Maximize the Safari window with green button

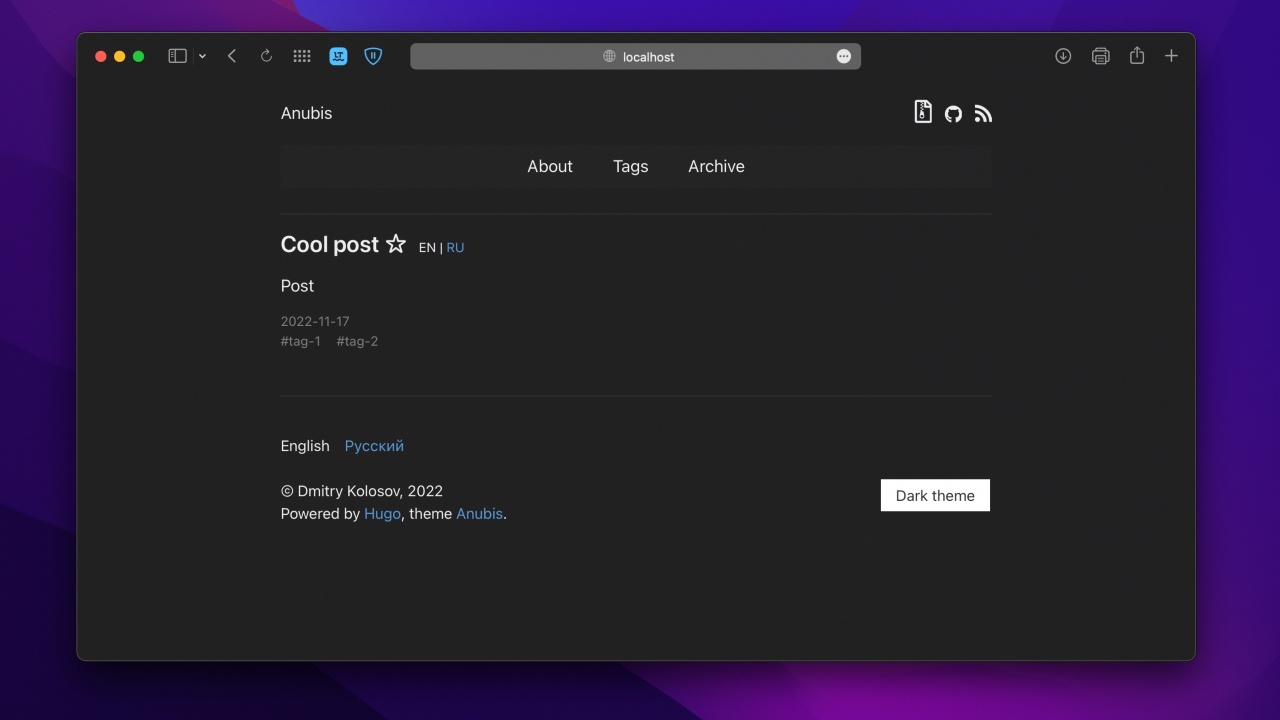[x=139, y=56]
